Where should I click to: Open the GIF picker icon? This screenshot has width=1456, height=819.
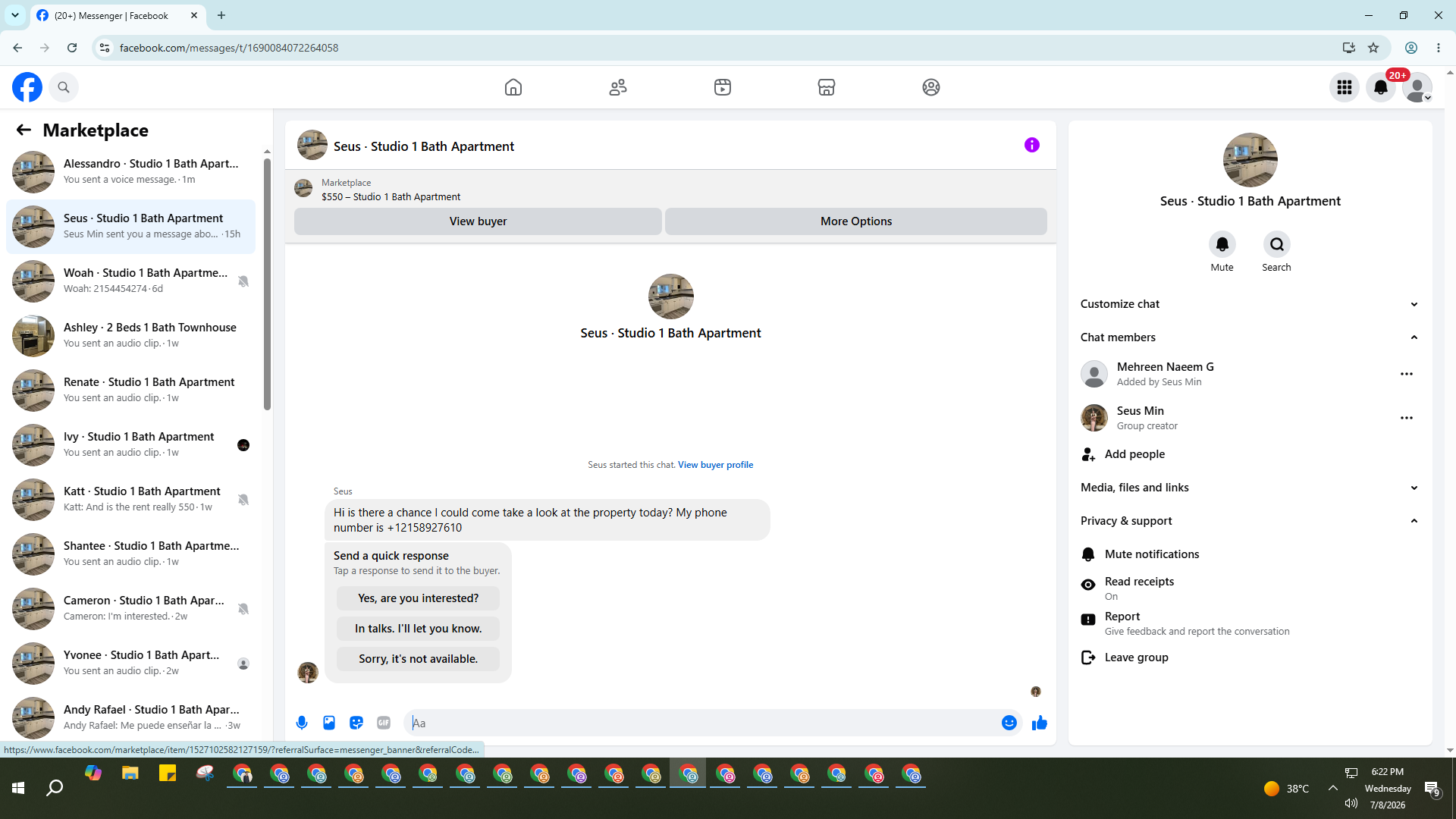click(x=384, y=723)
